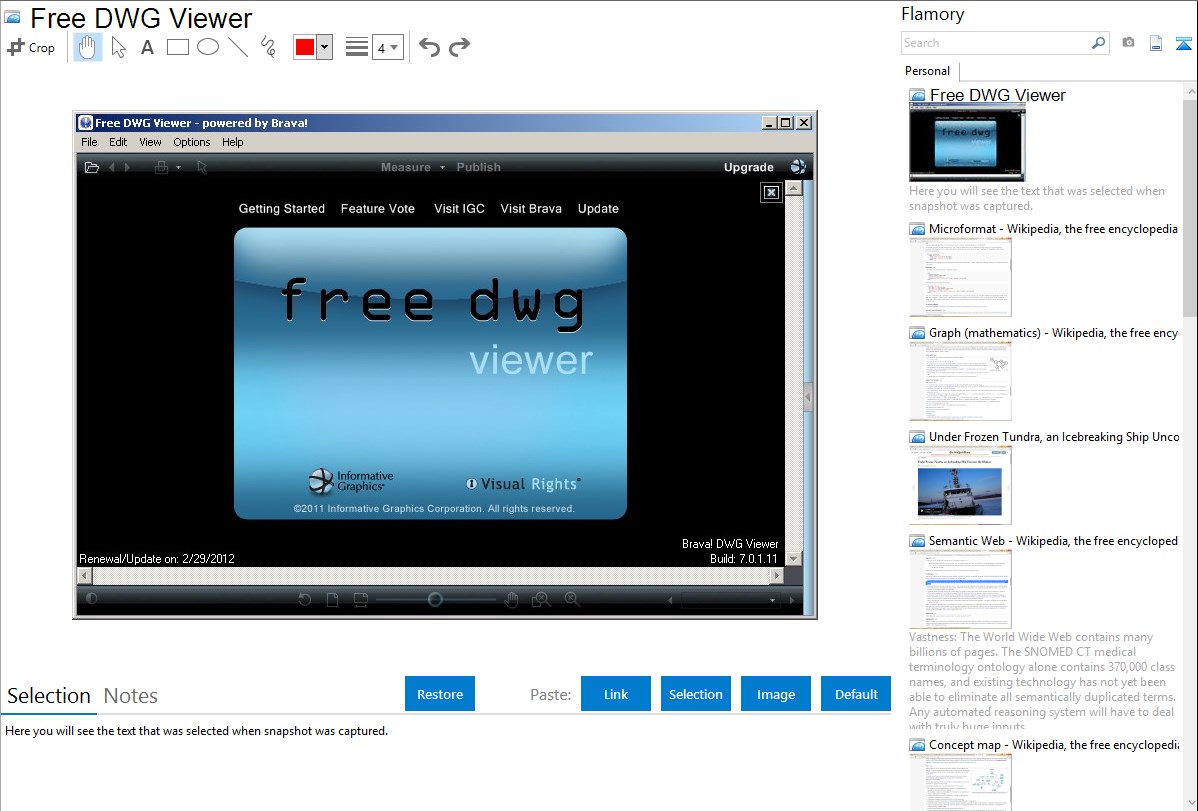Click the camera snapshot icon
The width and height of the screenshot is (1198, 811).
pyautogui.click(x=1128, y=43)
